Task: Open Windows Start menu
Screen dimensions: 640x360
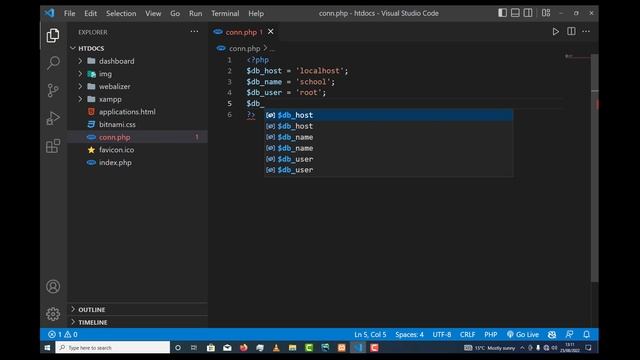Action: click(x=47, y=347)
